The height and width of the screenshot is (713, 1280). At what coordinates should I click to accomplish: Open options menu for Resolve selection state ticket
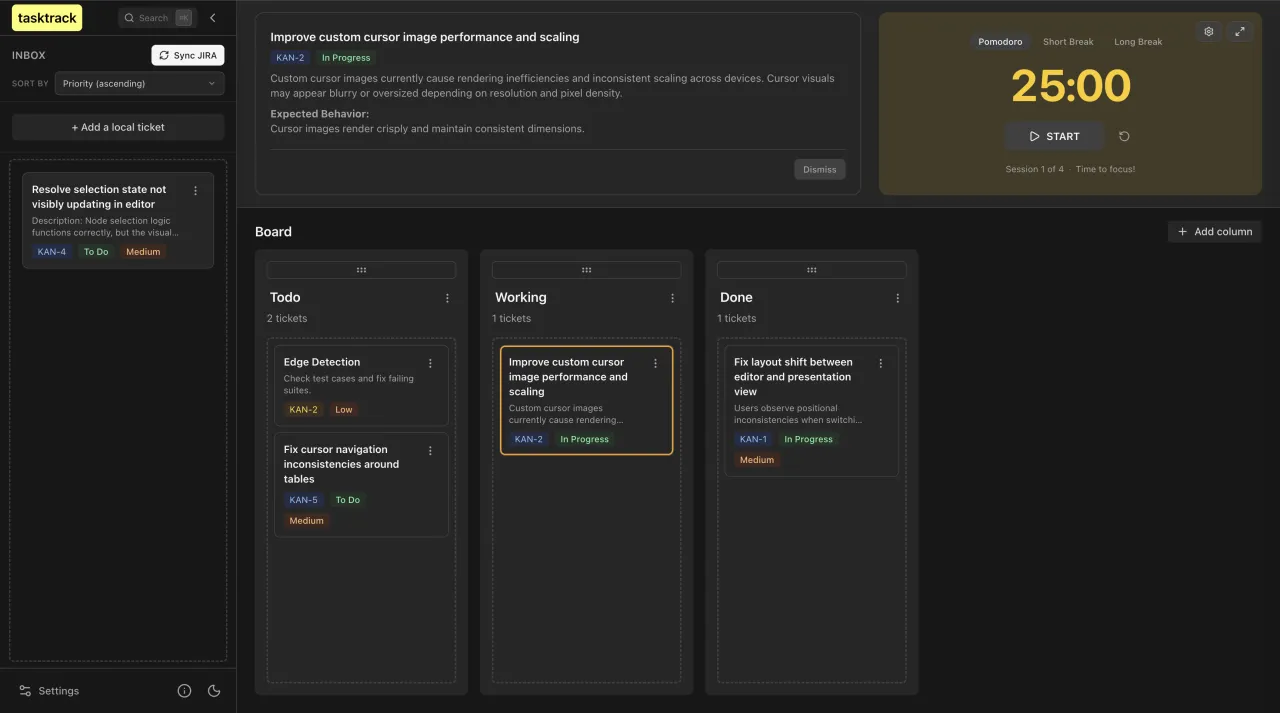pos(195,191)
